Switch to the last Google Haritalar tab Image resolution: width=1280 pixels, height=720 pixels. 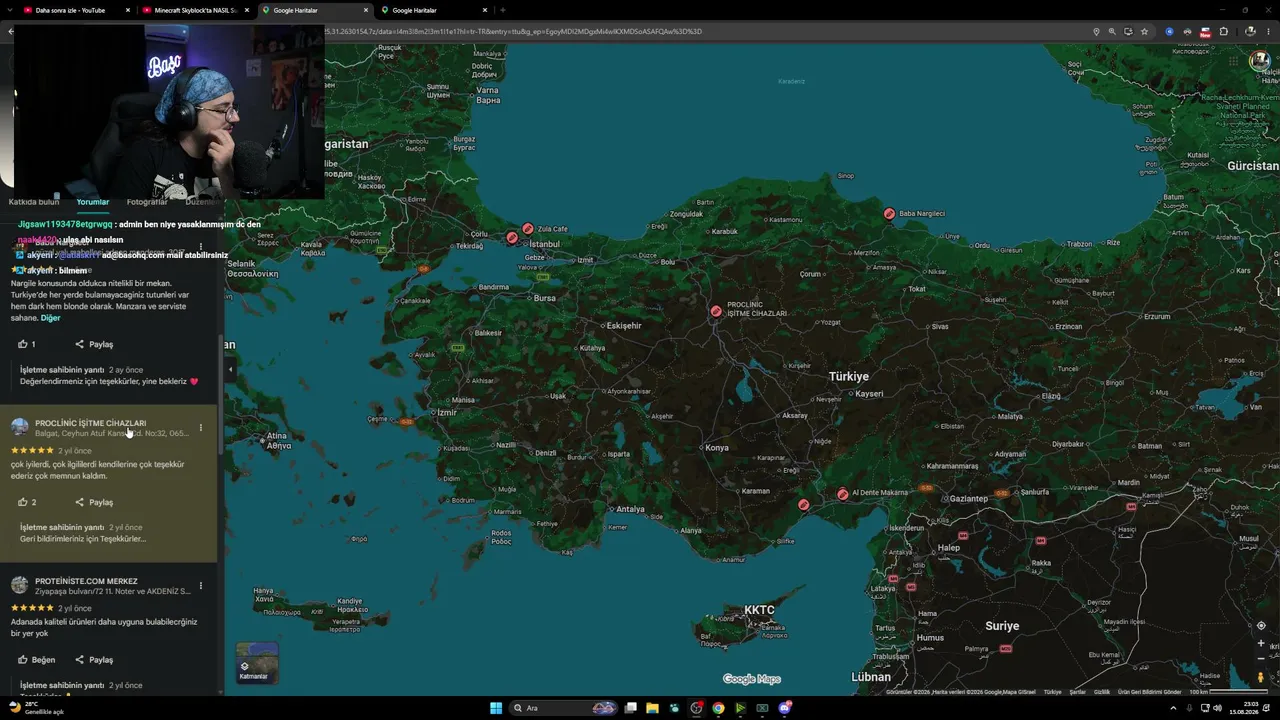pos(434,10)
